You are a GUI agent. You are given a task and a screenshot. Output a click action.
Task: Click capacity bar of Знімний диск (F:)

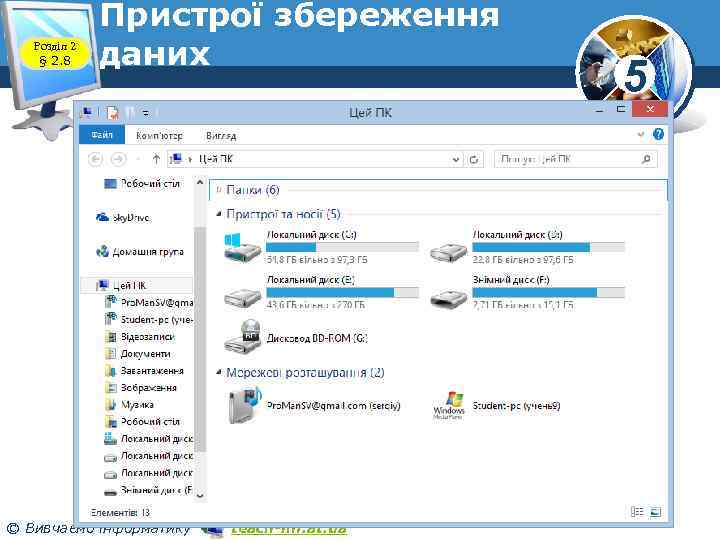tap(549, 292)
